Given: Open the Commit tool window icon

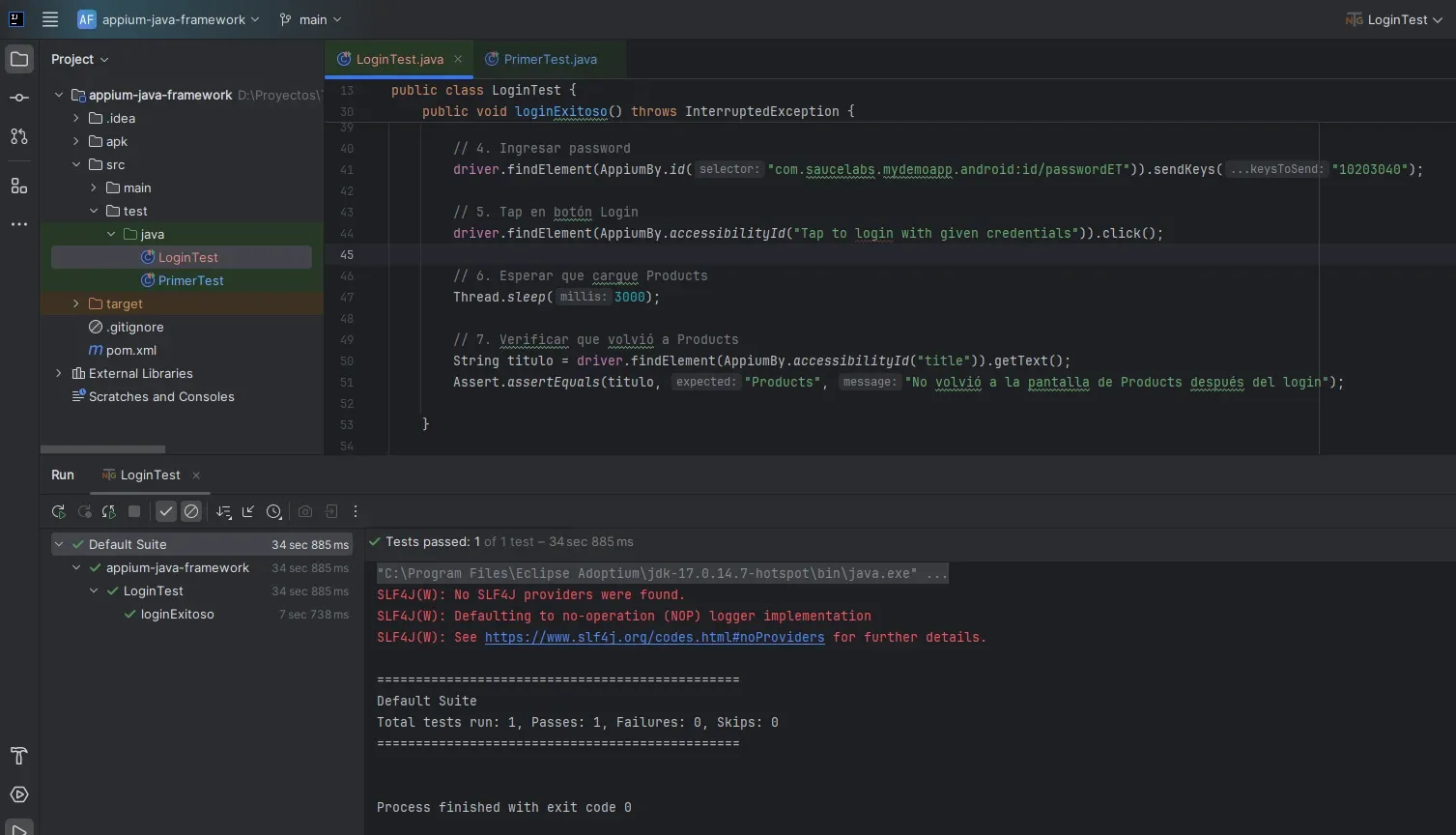Looking at the screenshot, I should coord(19,98).
